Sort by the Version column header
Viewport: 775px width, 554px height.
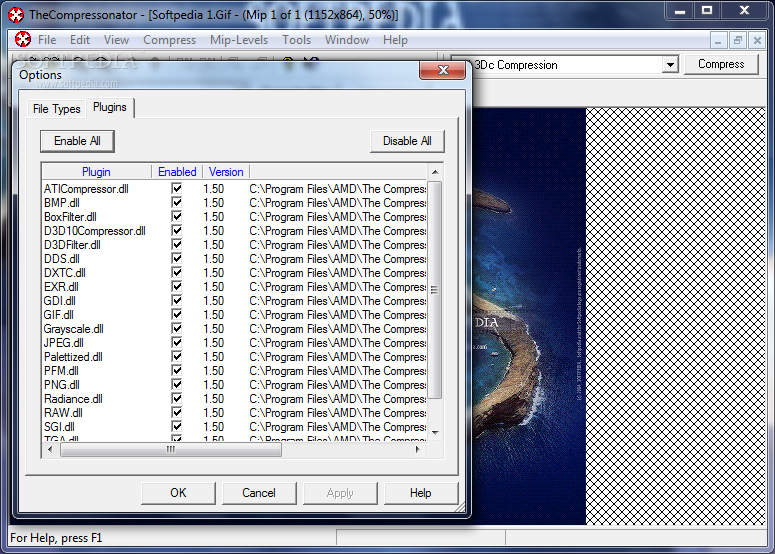(x=226, y=171)
